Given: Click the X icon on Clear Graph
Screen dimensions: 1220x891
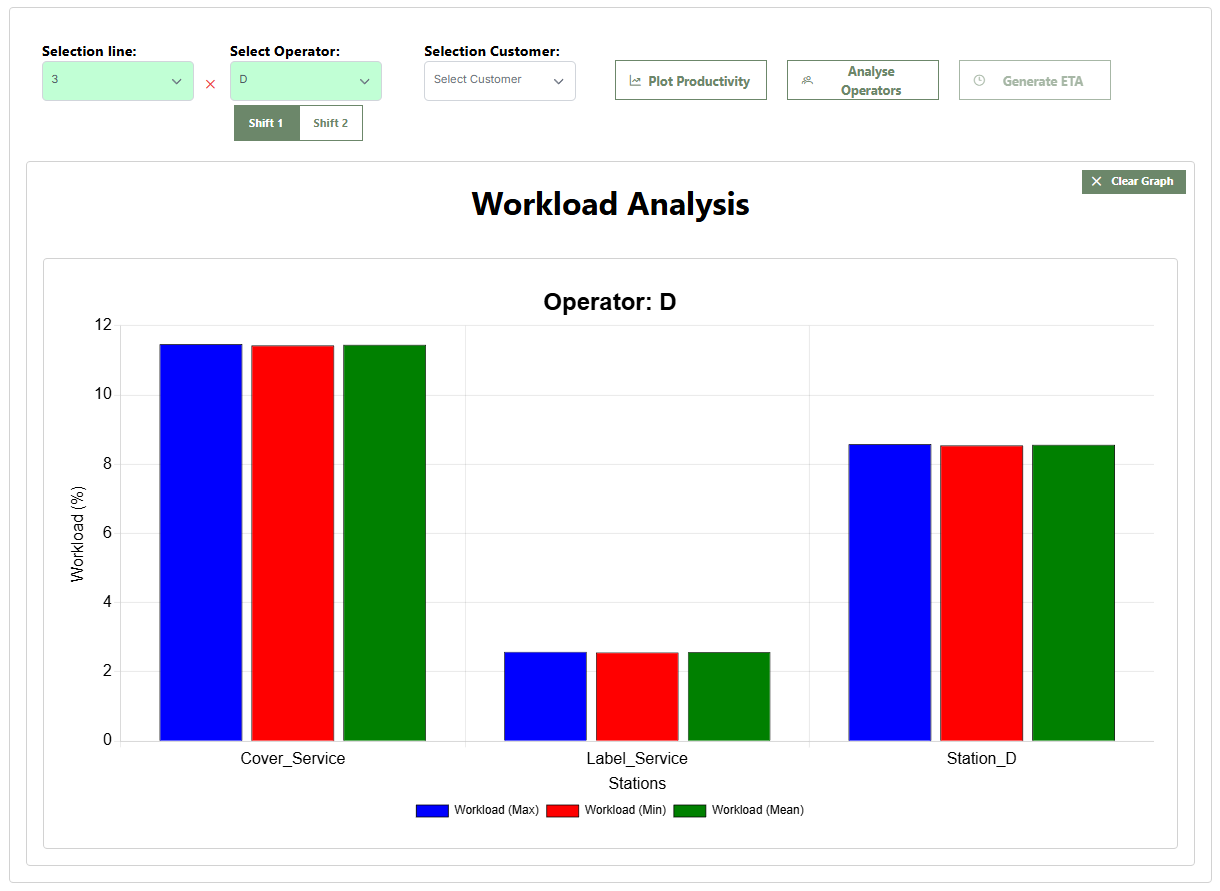Looking at the screenshot, I should click(x=1096, y=181).
